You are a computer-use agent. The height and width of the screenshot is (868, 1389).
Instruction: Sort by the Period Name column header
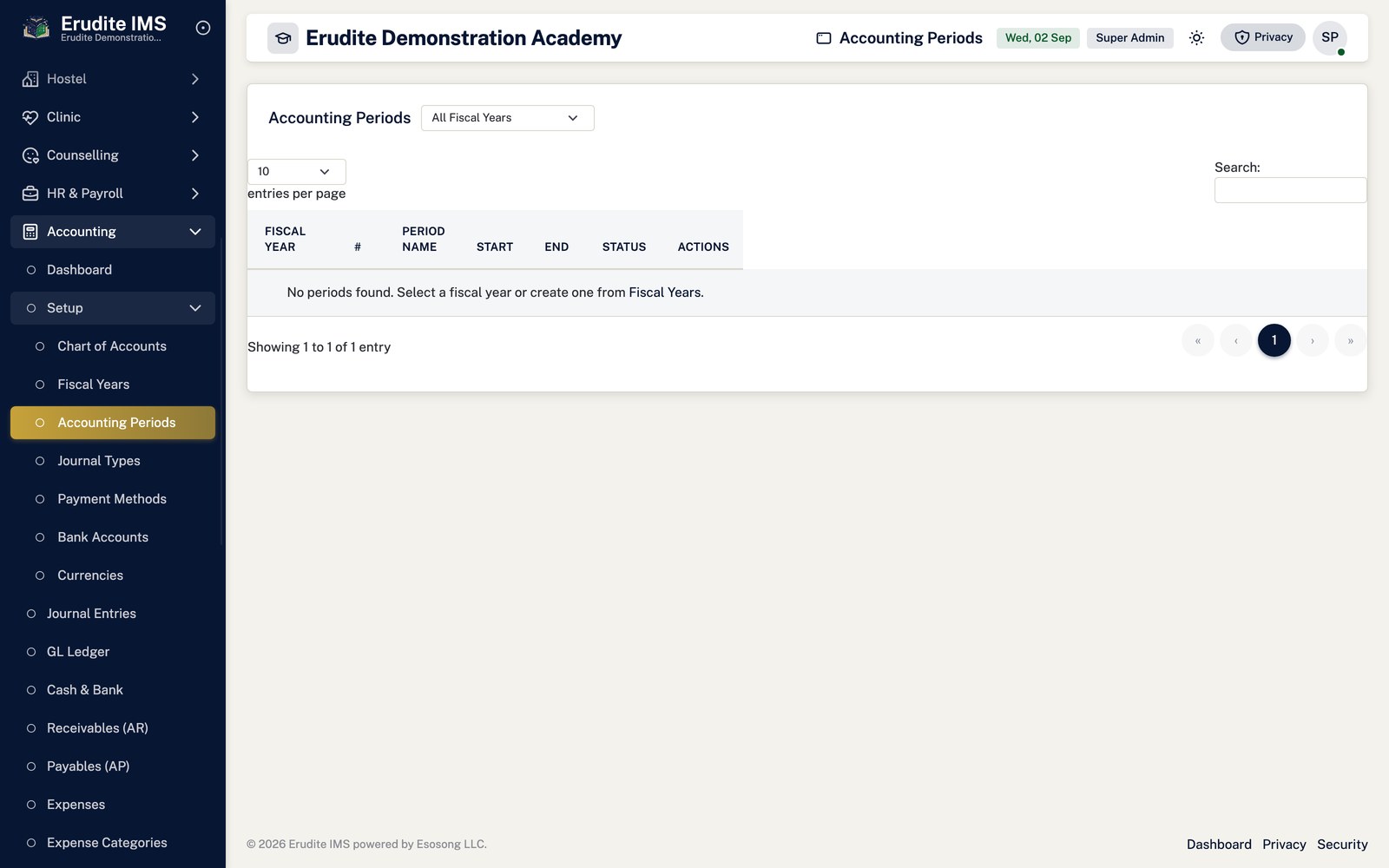pyautogui.click(x=424, y=240)
